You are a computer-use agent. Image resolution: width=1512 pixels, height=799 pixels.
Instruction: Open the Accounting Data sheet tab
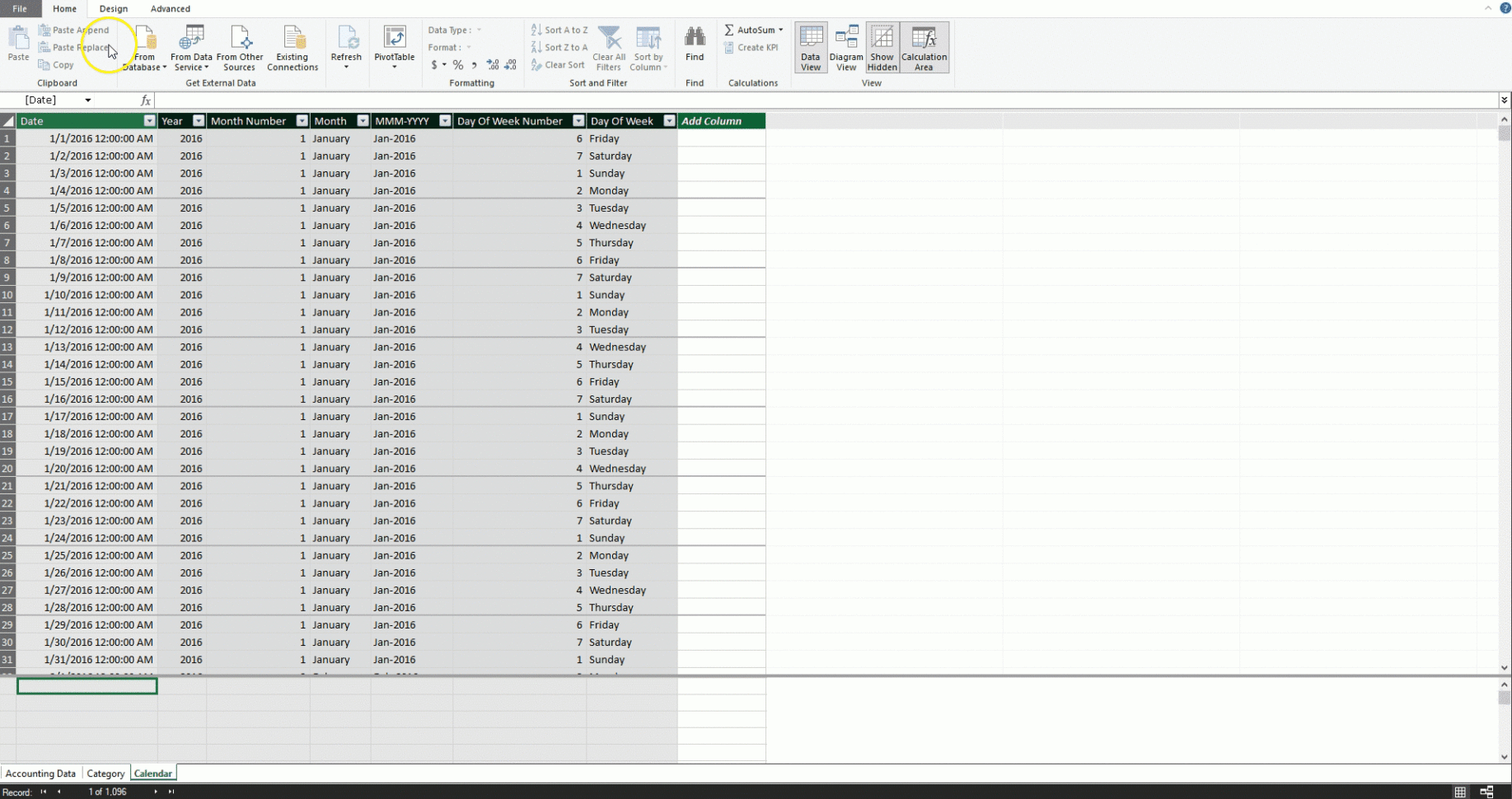[x=41, y=773]
